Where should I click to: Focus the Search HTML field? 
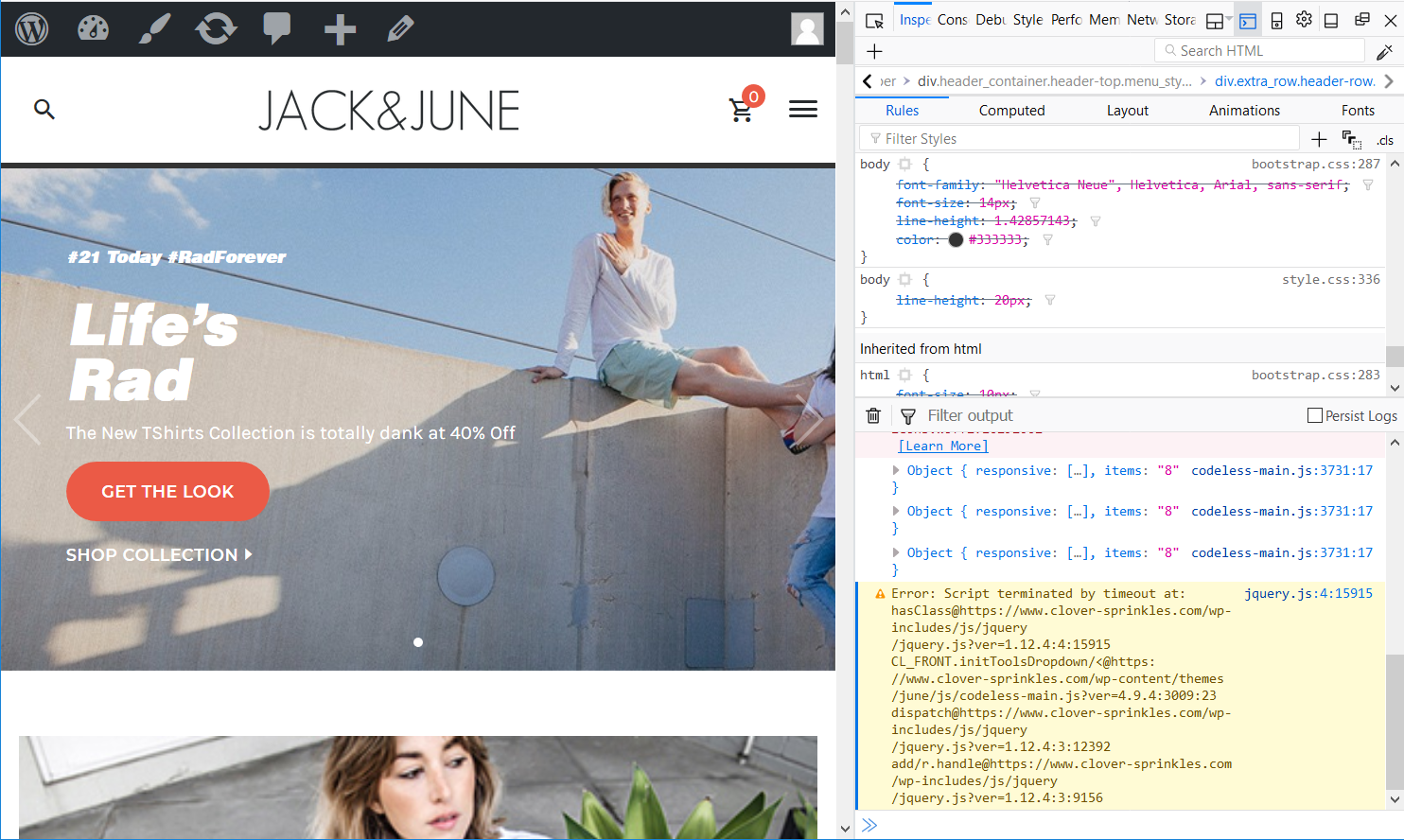pyautogui.click(x=1259, y=51)
